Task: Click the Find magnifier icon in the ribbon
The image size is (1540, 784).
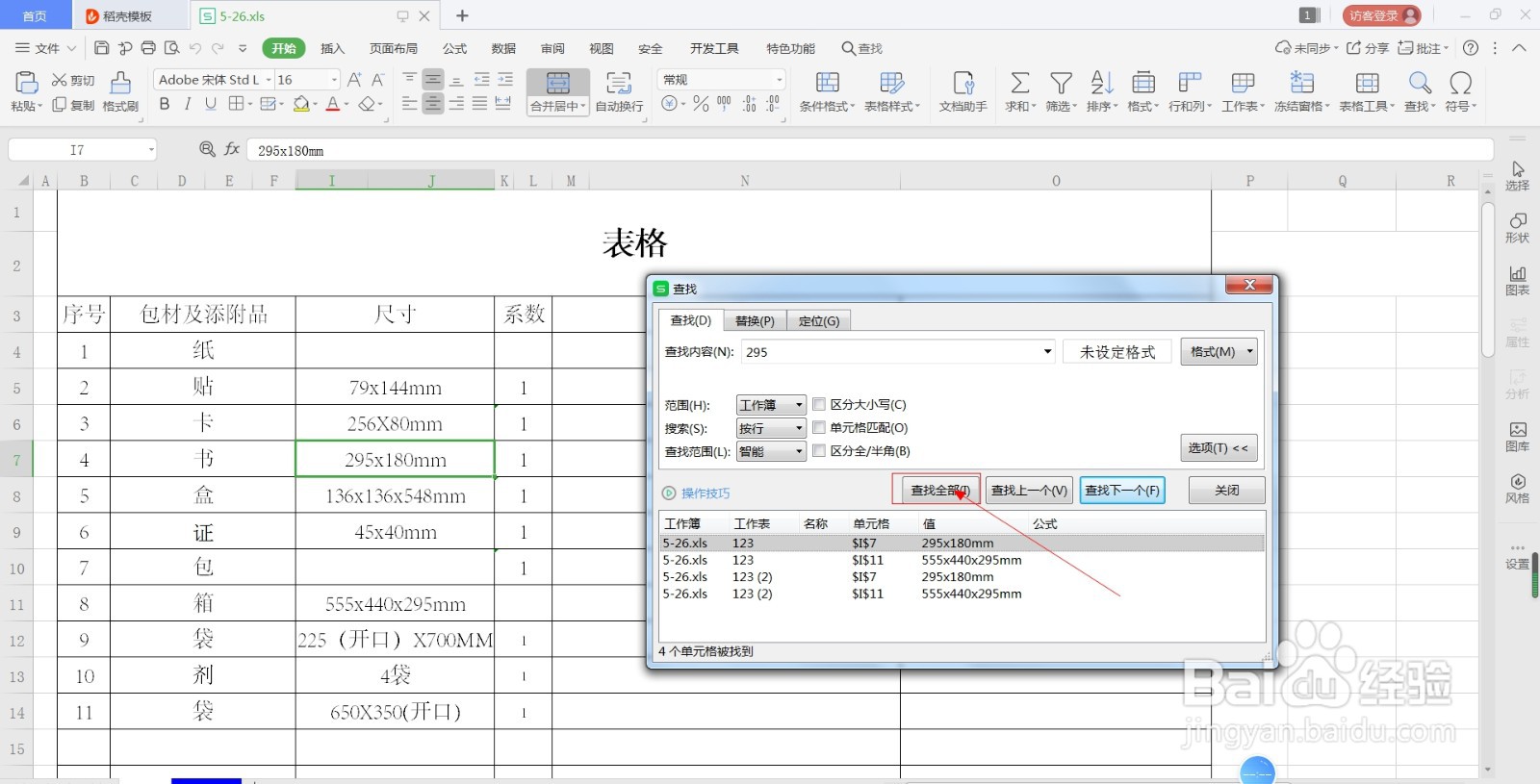Action: [x=1420, y=83]
